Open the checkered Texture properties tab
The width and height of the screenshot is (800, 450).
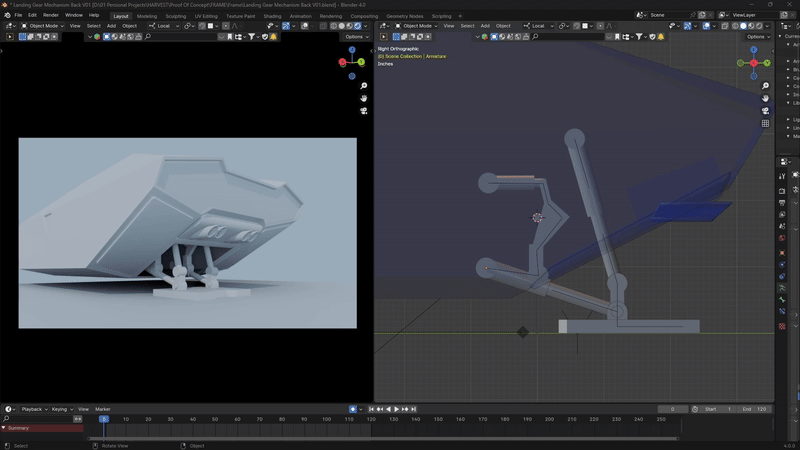782,326
